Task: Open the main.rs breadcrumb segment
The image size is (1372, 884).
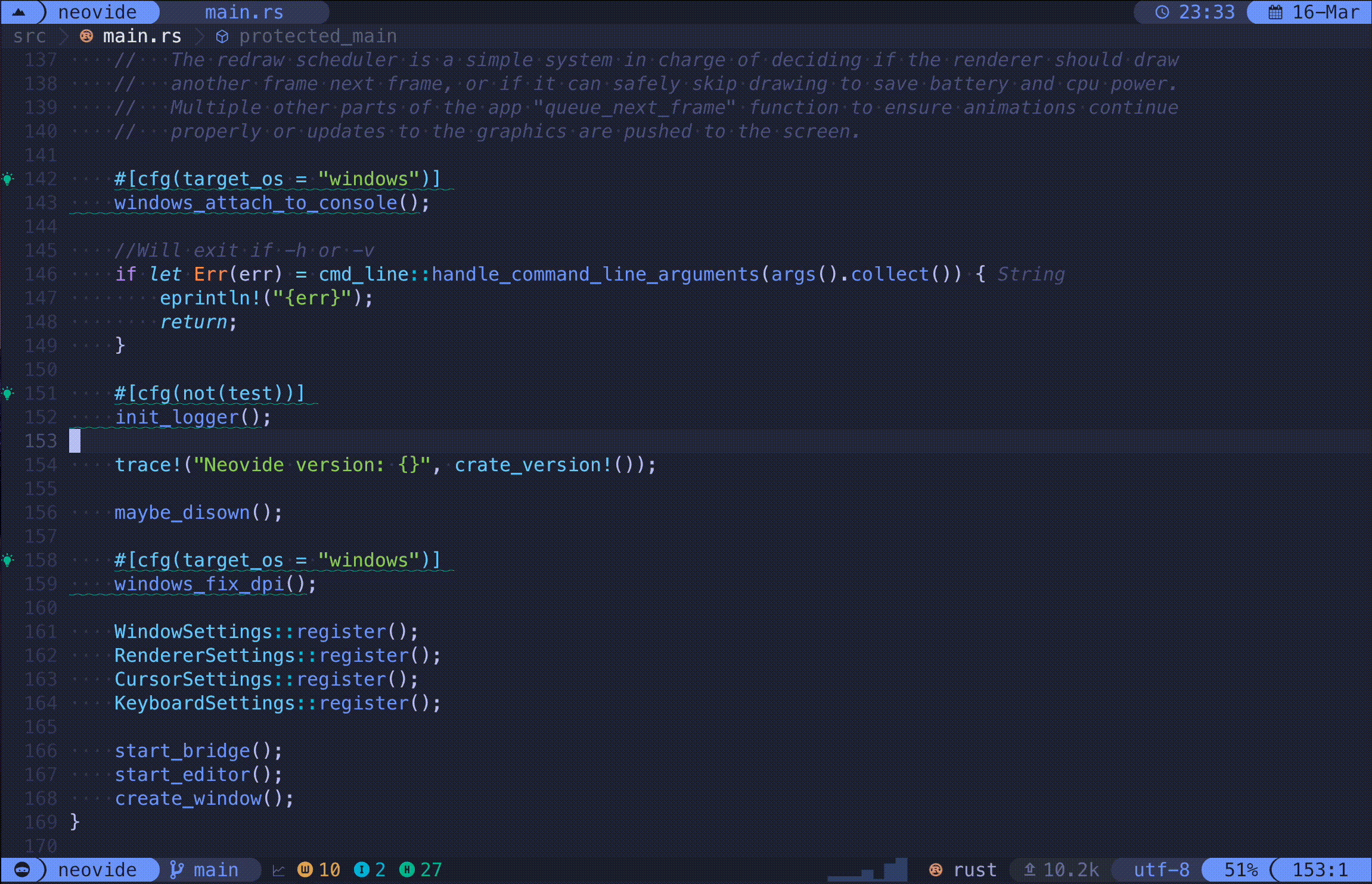Action: pyautogui.click(x=142, y=36)
